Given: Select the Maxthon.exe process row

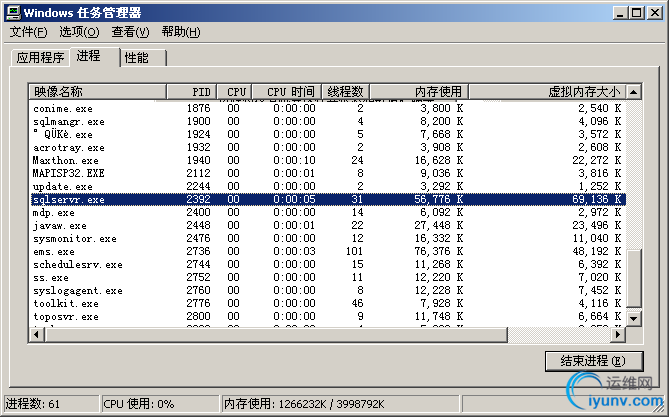Looking at the screenshot, I should click(328, 160).
